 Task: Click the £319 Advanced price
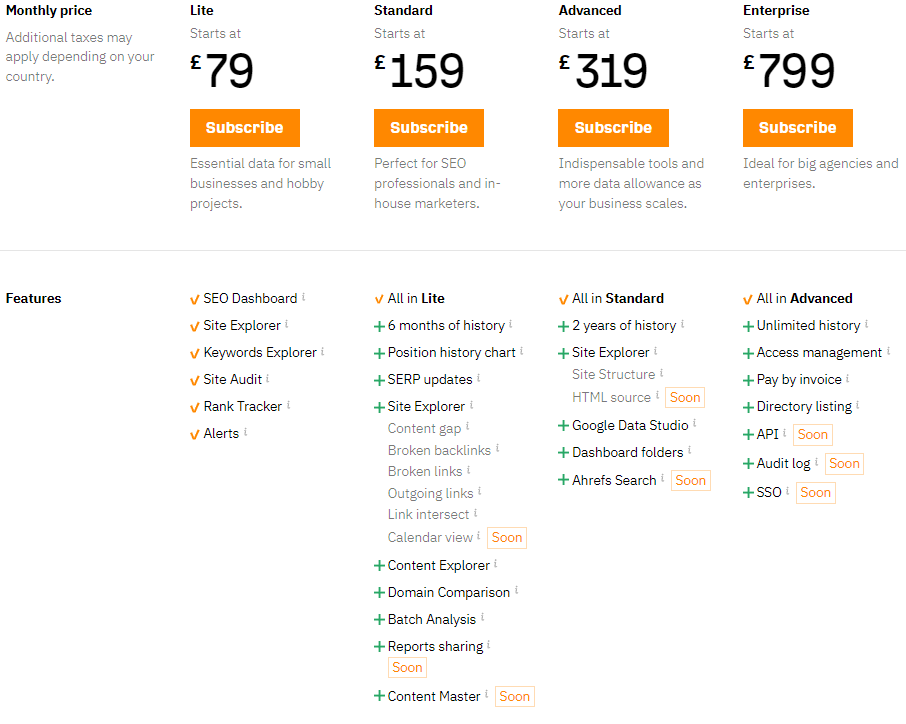[603, 71]
